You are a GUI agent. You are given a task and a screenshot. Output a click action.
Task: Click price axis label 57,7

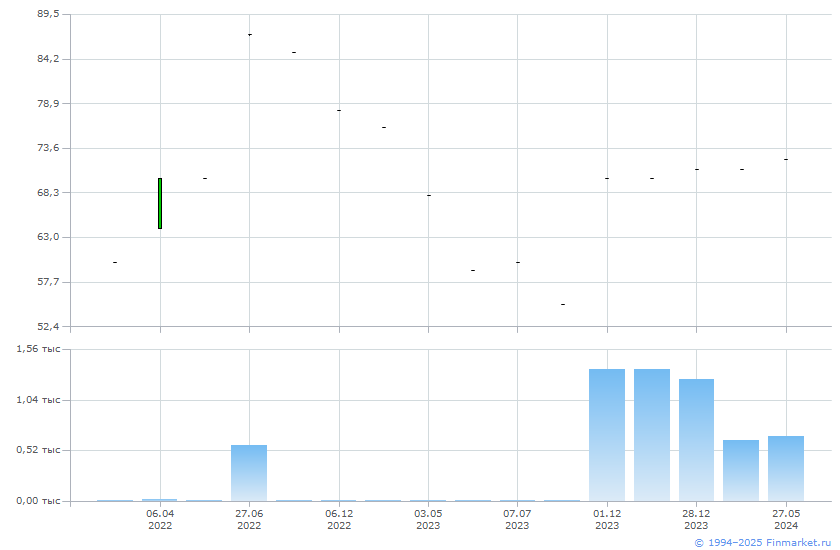coord(48,282)
